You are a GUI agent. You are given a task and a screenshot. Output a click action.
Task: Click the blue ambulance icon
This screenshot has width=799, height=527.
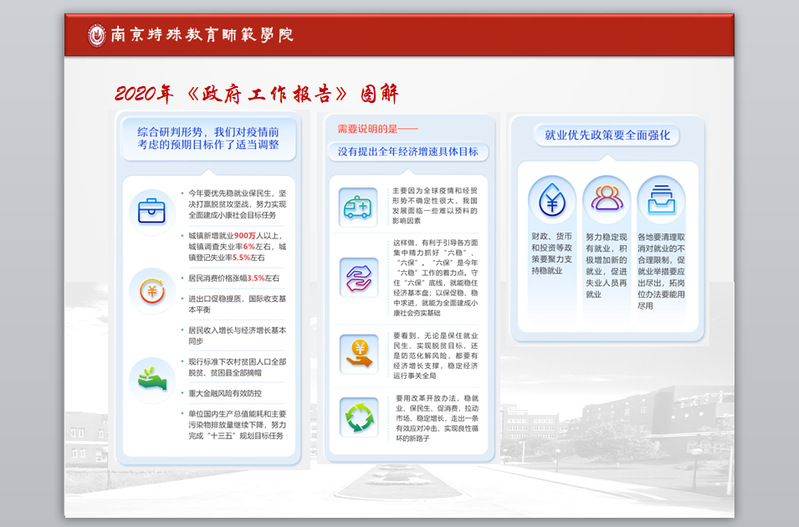pos(357,207)
